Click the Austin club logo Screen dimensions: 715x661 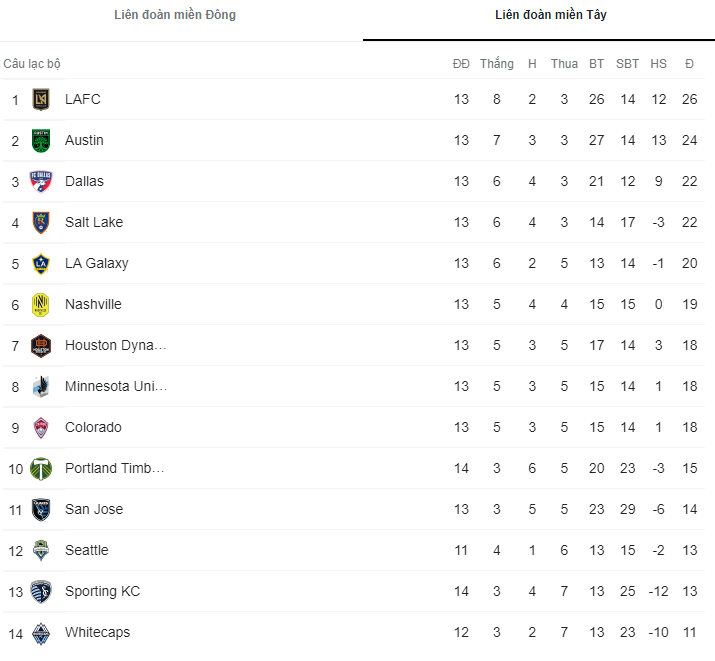(x=41, y=141)
